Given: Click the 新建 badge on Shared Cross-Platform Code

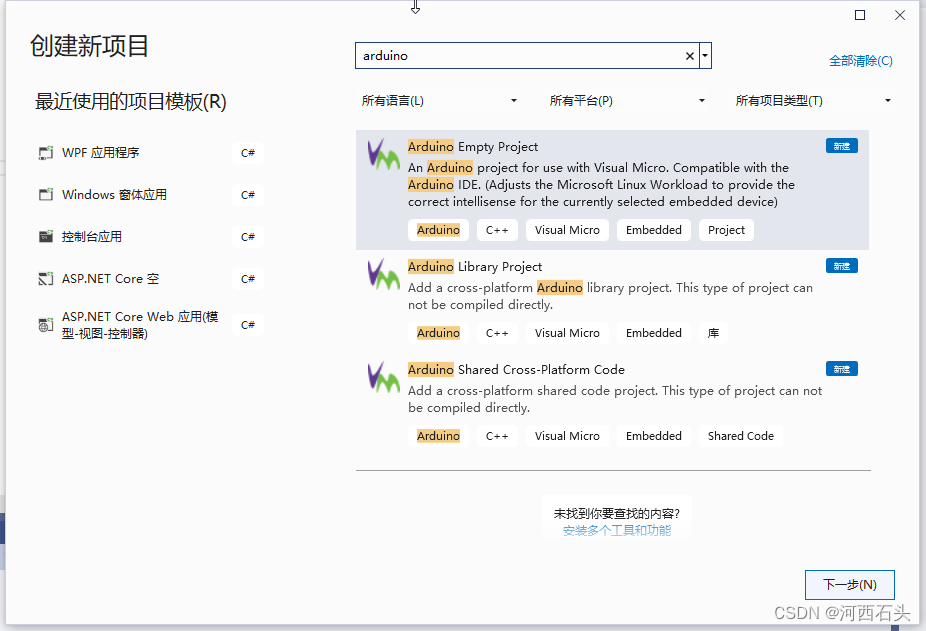Looking at the screenshot, I should [842, 369].
